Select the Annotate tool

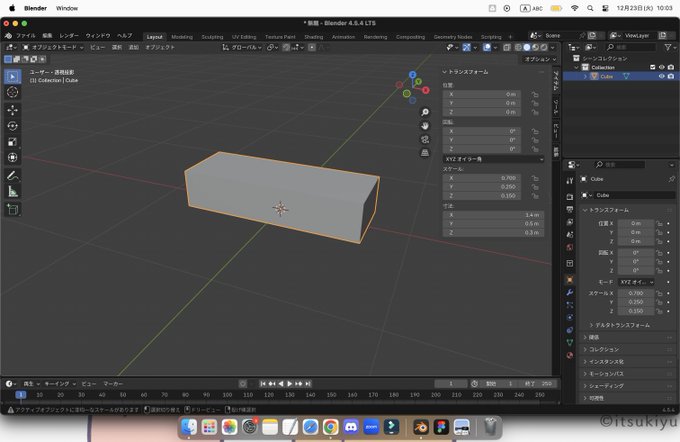[13, 176]
